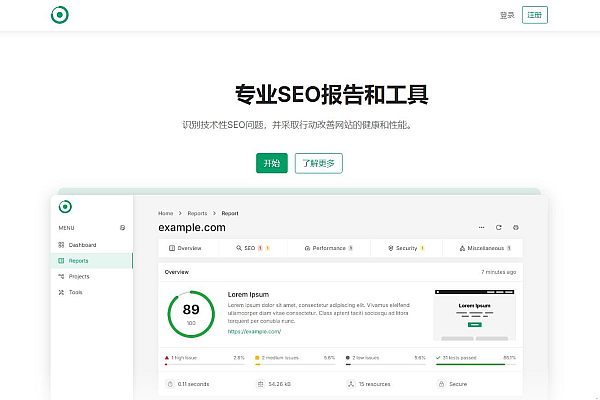Click the Tools sidebar icon

pos(61,292)
